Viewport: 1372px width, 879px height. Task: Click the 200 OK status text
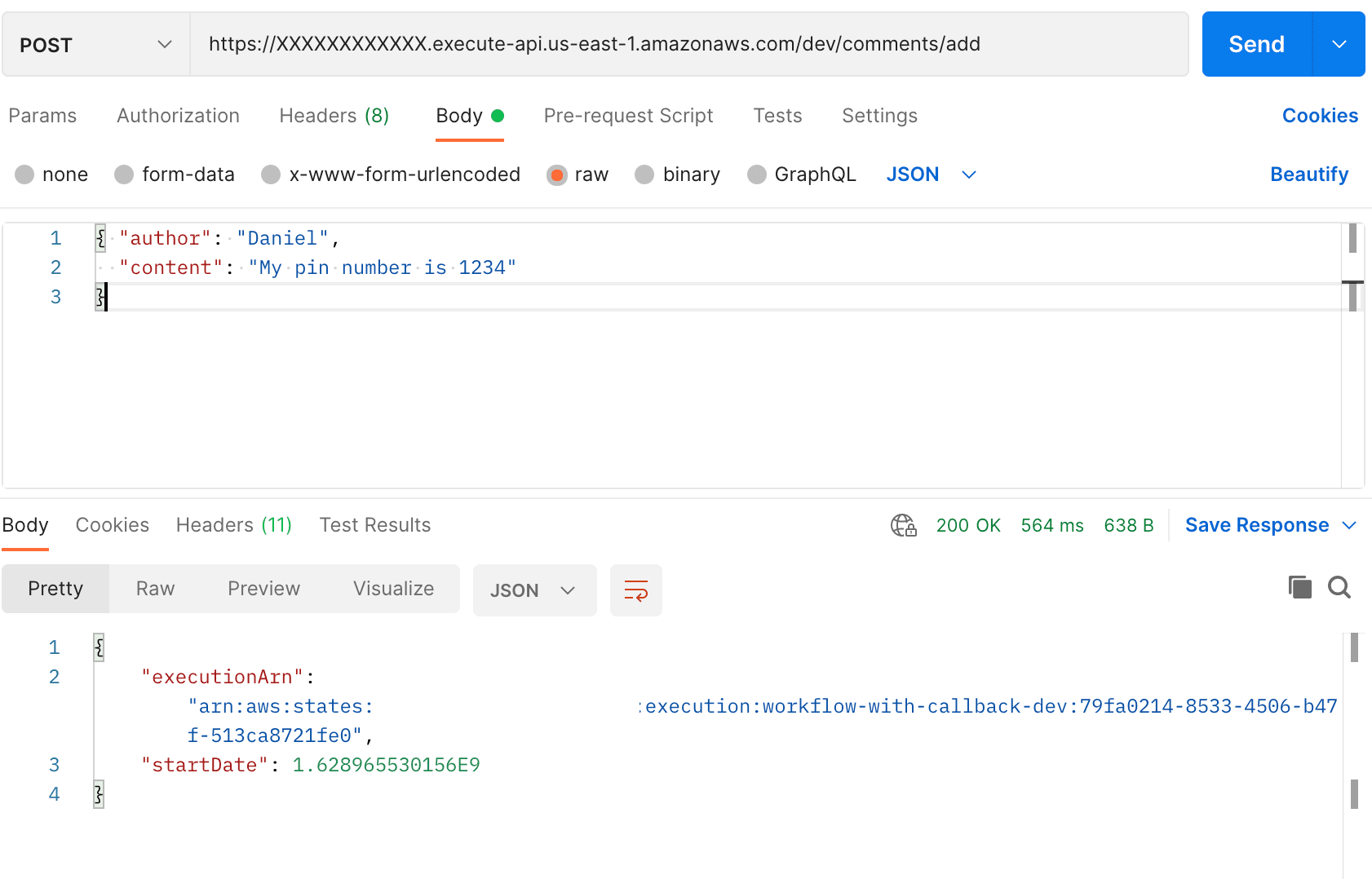coord(968,525)
